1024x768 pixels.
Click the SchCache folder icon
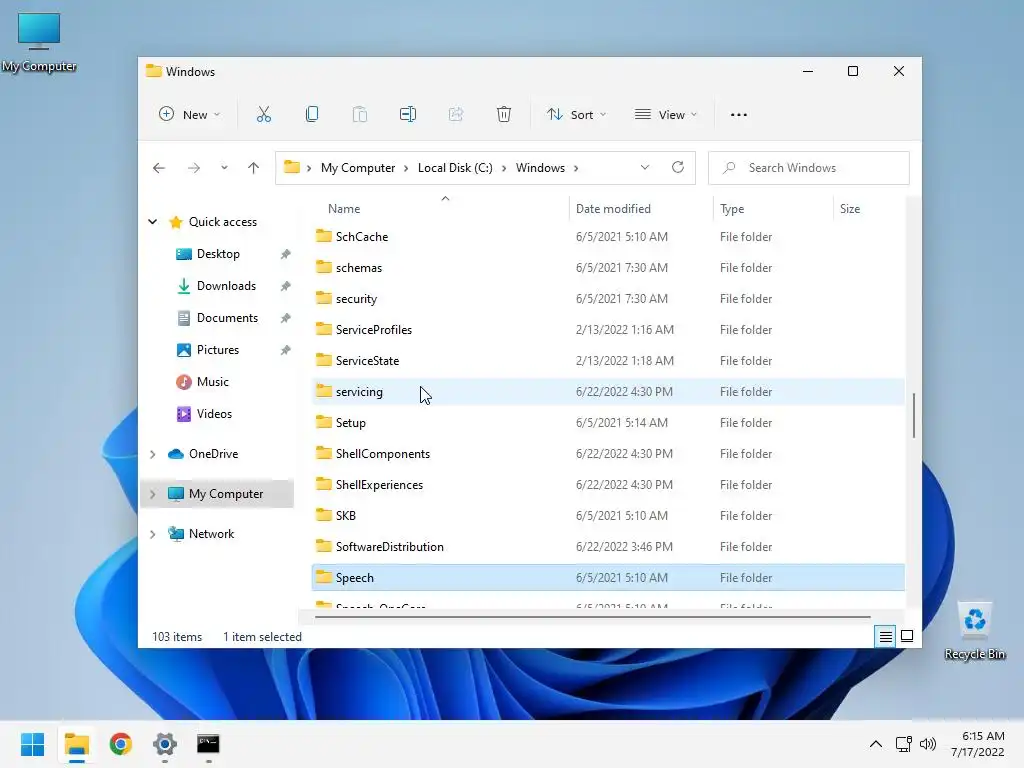pyautogui.click(x=323, y=236)
